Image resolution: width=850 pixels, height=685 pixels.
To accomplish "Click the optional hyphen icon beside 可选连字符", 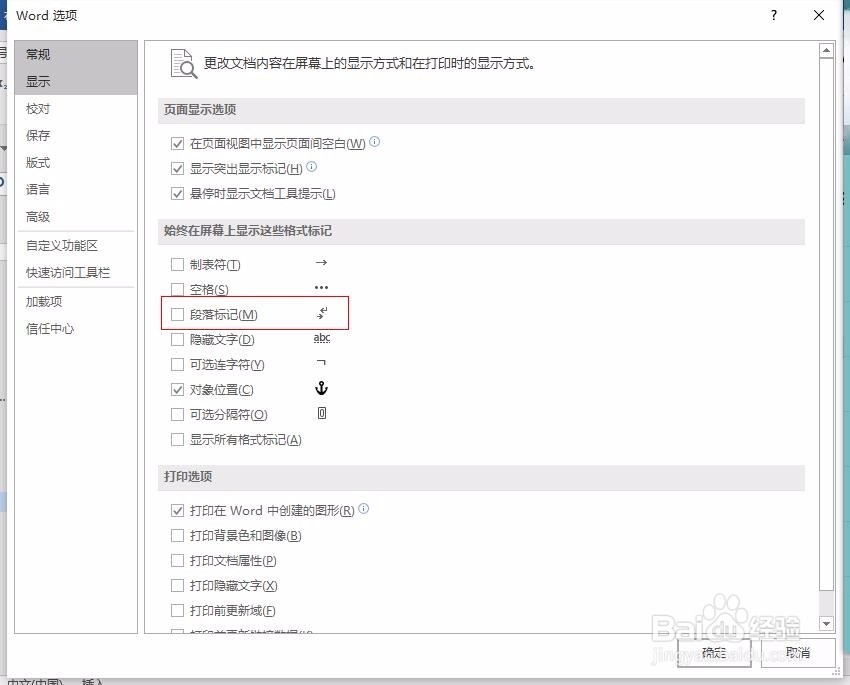I will [323, 364].
